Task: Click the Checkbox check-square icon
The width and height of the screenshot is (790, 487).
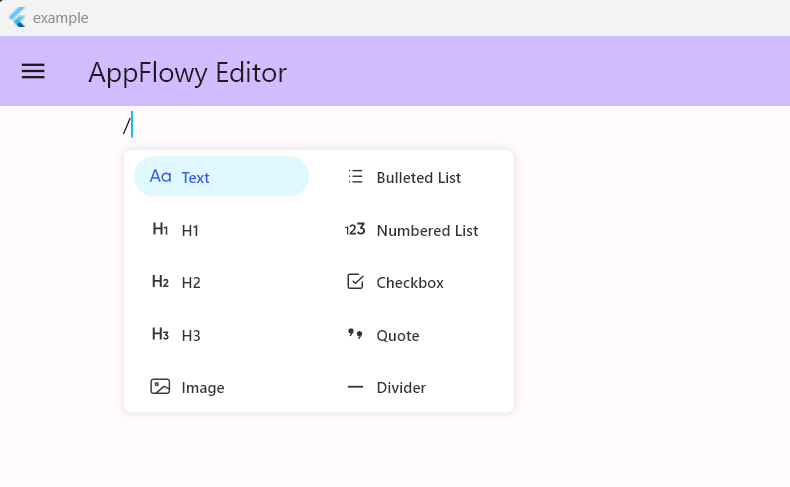Action: coord(355,282)
